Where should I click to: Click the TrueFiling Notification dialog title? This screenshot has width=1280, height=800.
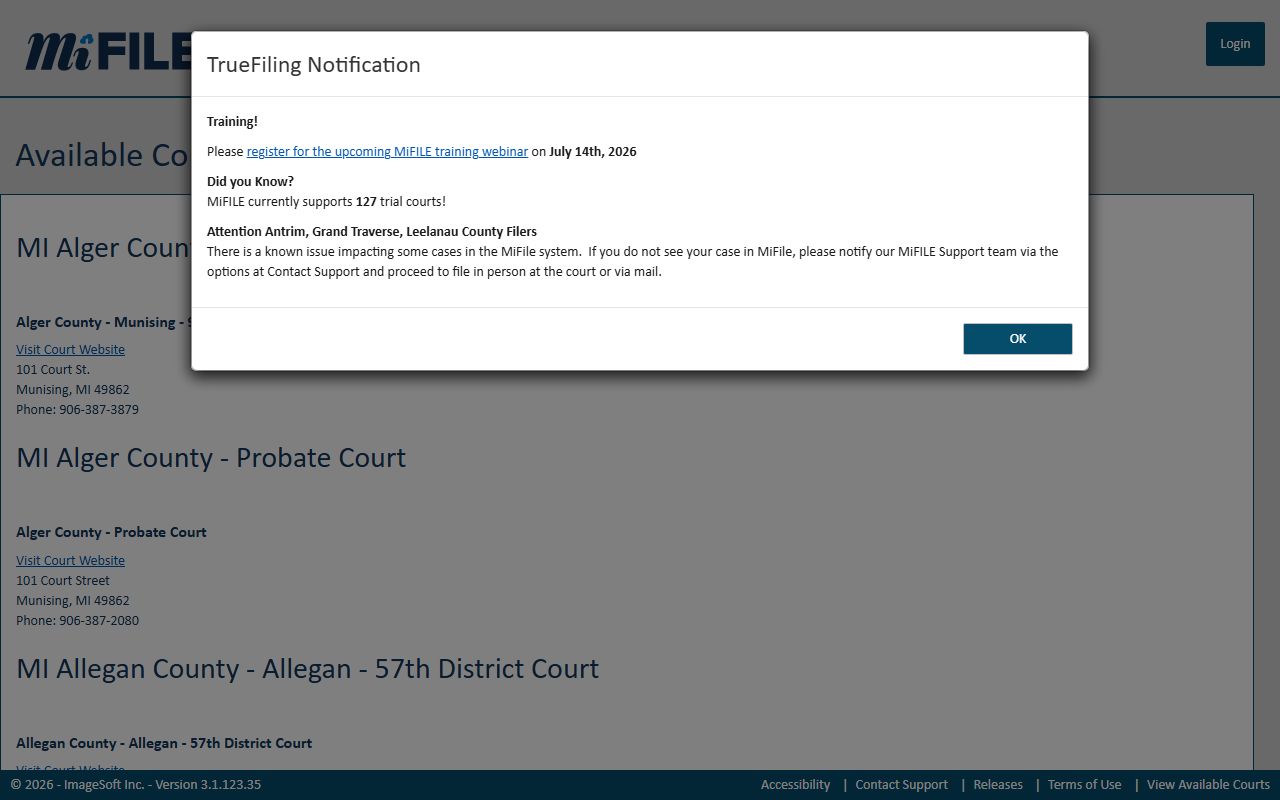click(313, 65)
